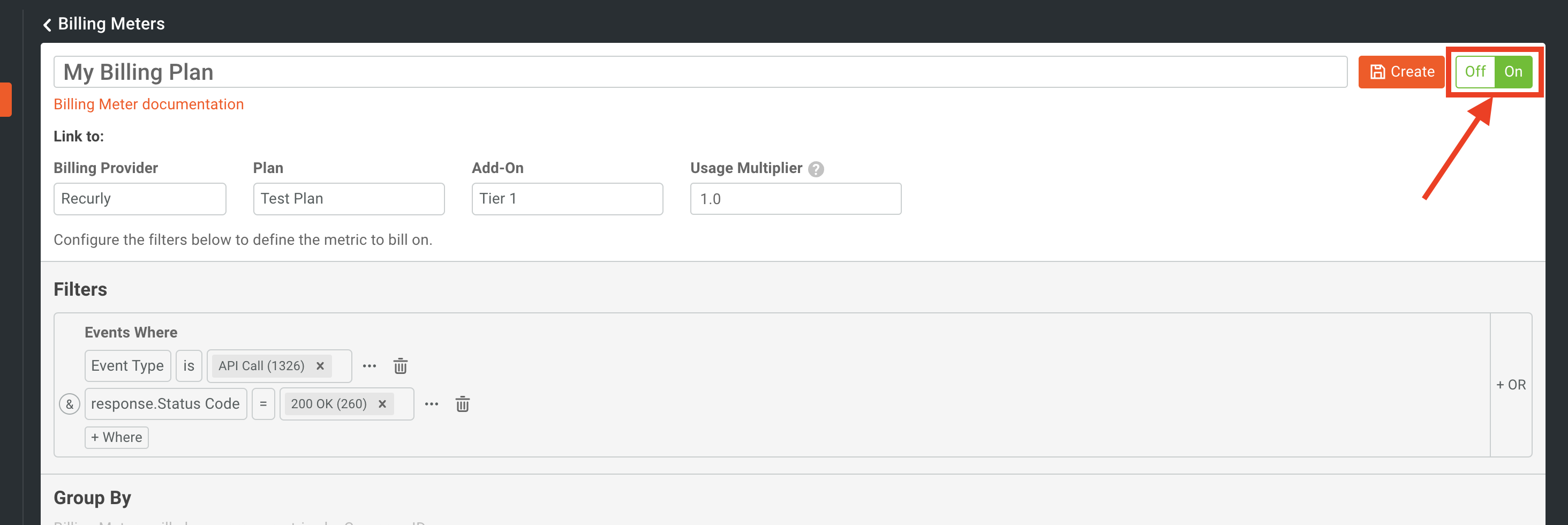Click the Usage Multiplier help icon
Viewport: 1568px width, 525px height.
coord(816,169)
